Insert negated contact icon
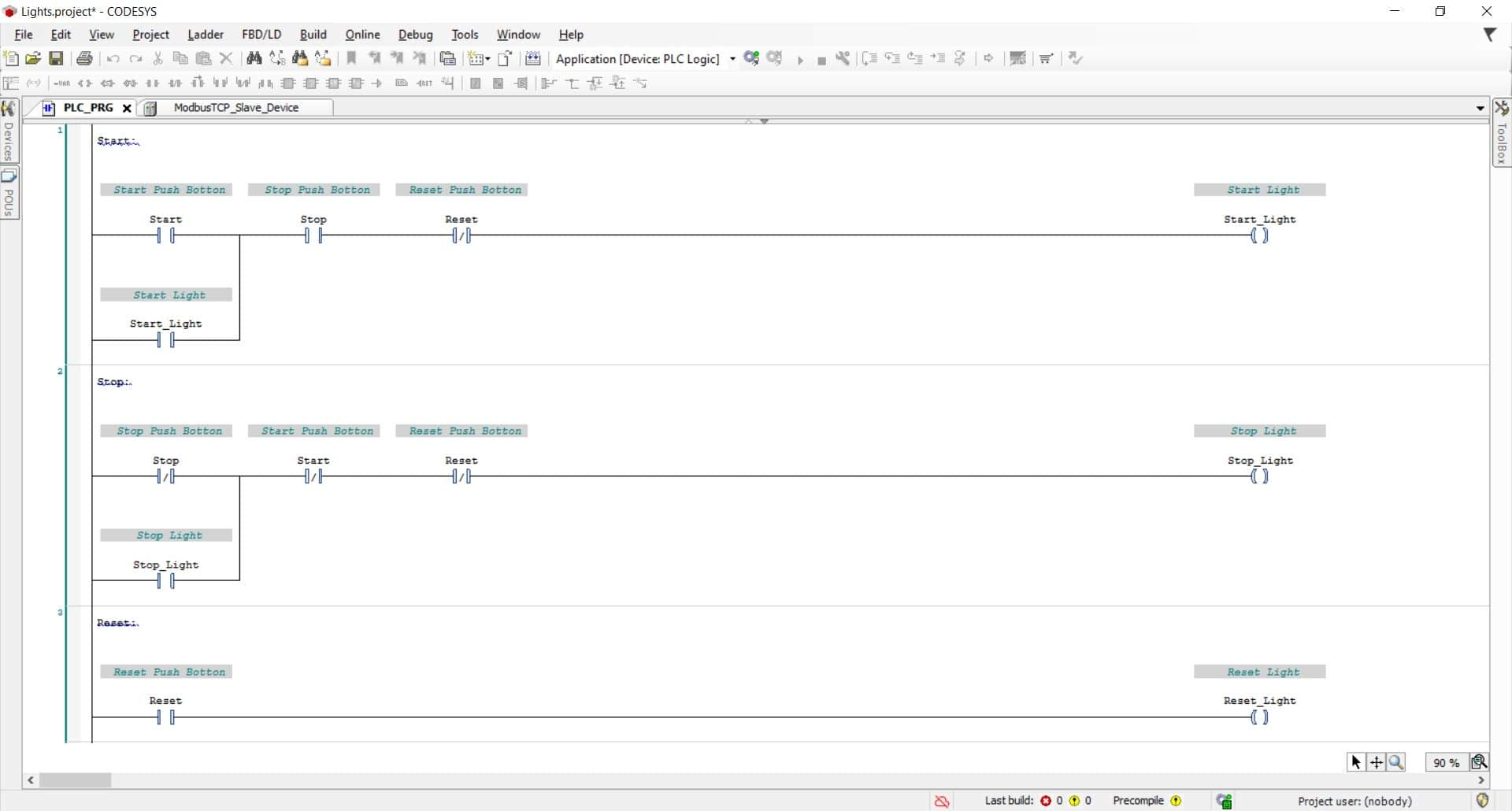Image resolution: width=1512 pixels, height=811 pixels. (176, 83)
